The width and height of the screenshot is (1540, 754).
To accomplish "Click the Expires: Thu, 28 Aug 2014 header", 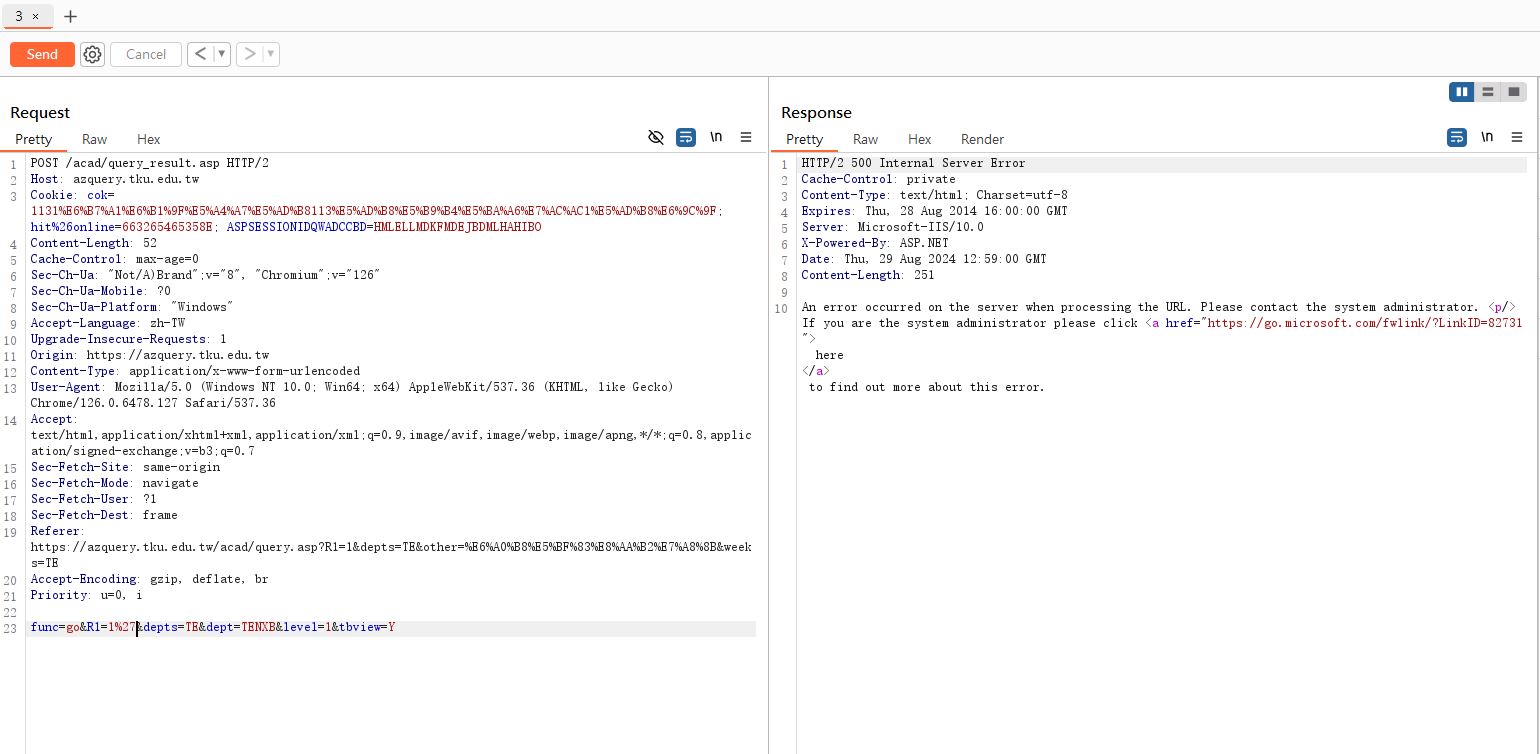I will point(934,211).
